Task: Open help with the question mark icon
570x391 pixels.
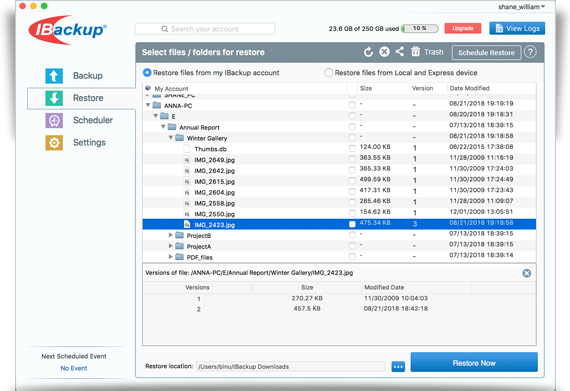Action: [x=530, y=52]
